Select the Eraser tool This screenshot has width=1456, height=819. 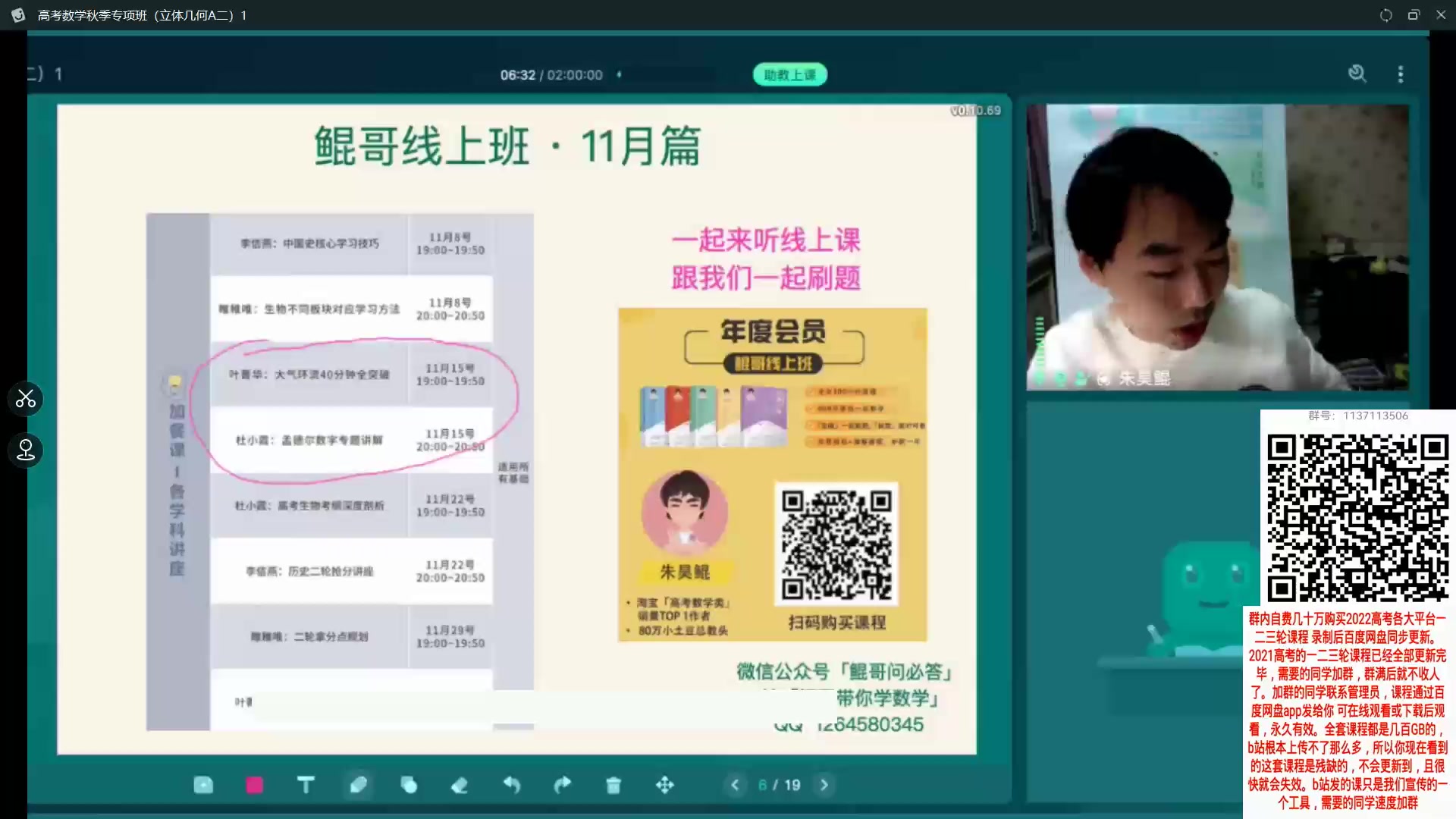click(460, 785)
